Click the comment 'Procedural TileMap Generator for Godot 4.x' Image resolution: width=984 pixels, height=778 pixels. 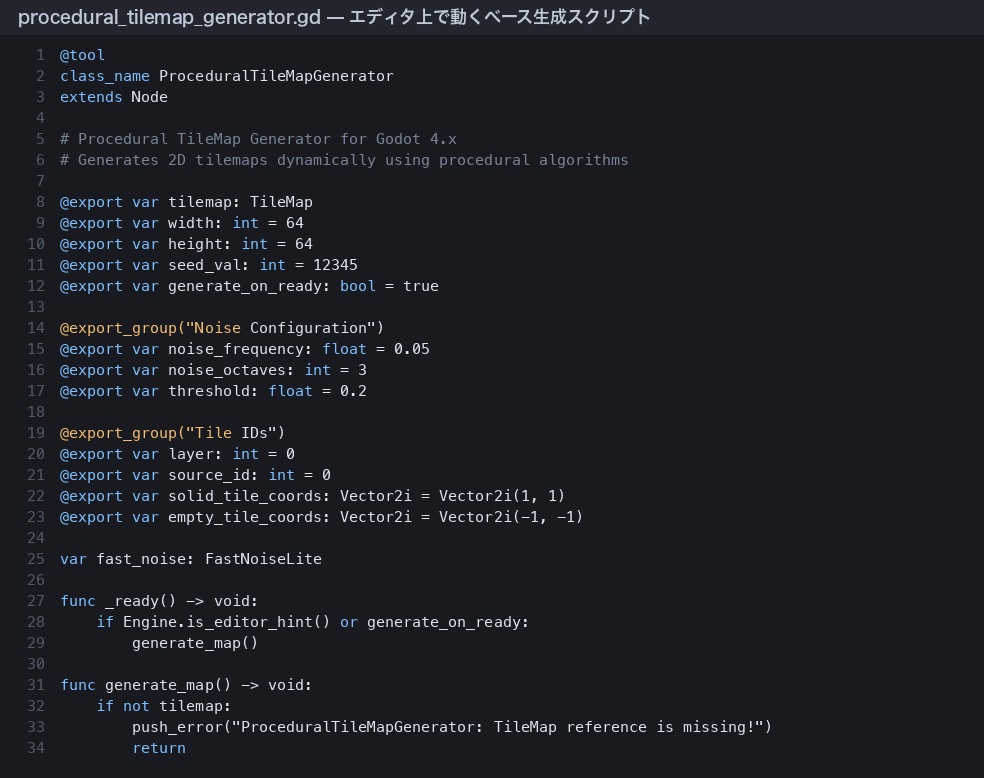click(259, 139)
